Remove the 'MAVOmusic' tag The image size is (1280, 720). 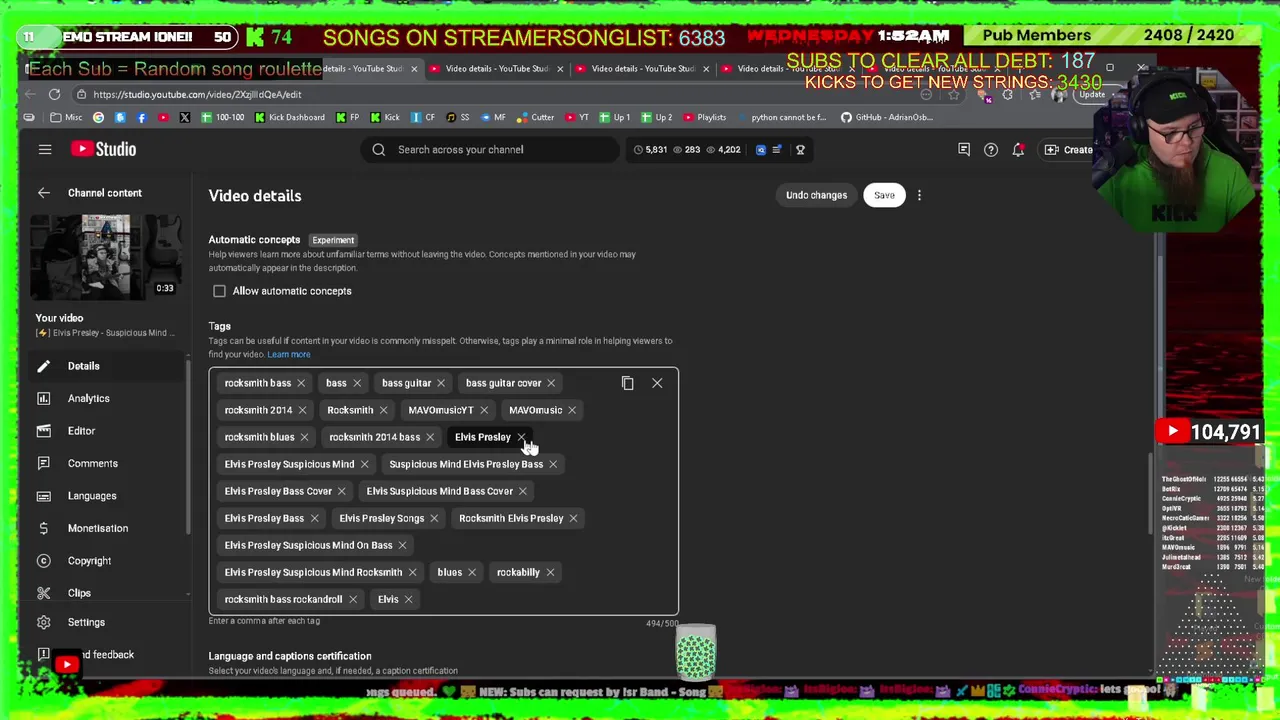click(572, 410)
